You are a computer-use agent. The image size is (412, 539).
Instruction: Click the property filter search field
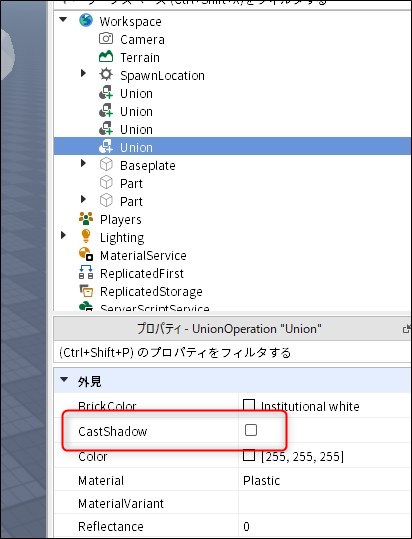pos(232,353)
